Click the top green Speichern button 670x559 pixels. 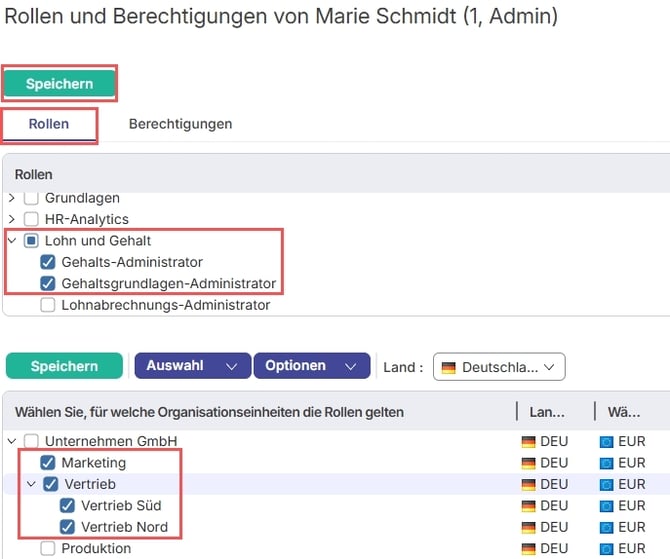[x=59, y=84]
